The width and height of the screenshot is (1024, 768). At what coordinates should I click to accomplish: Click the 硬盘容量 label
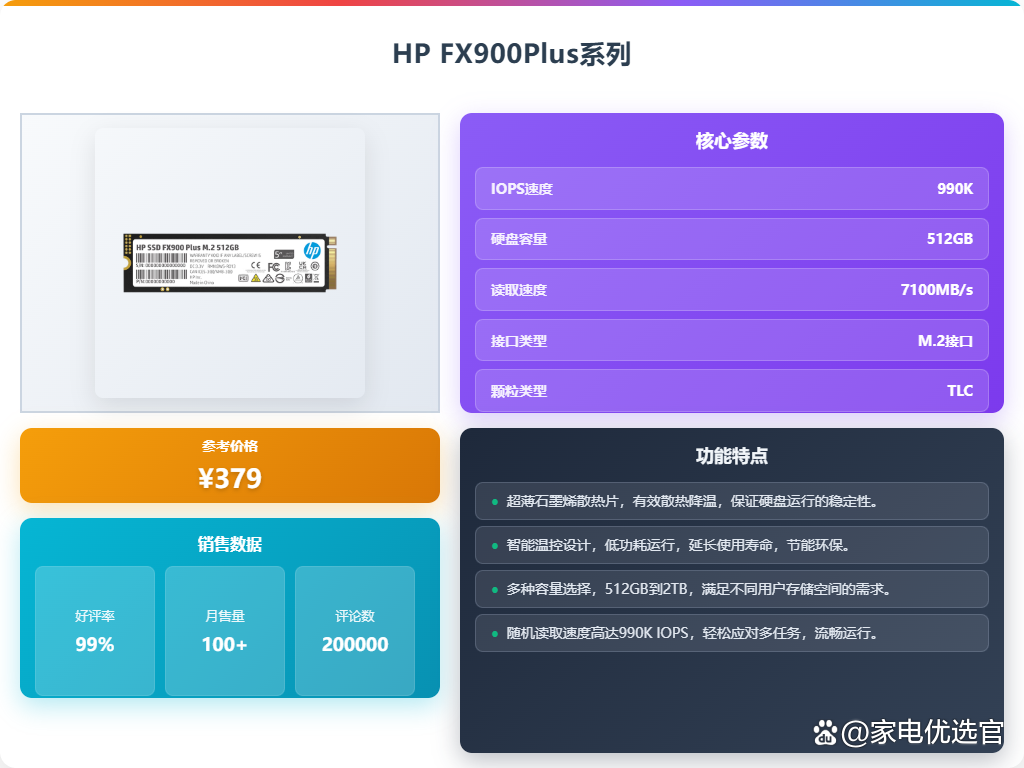point(519,239)
